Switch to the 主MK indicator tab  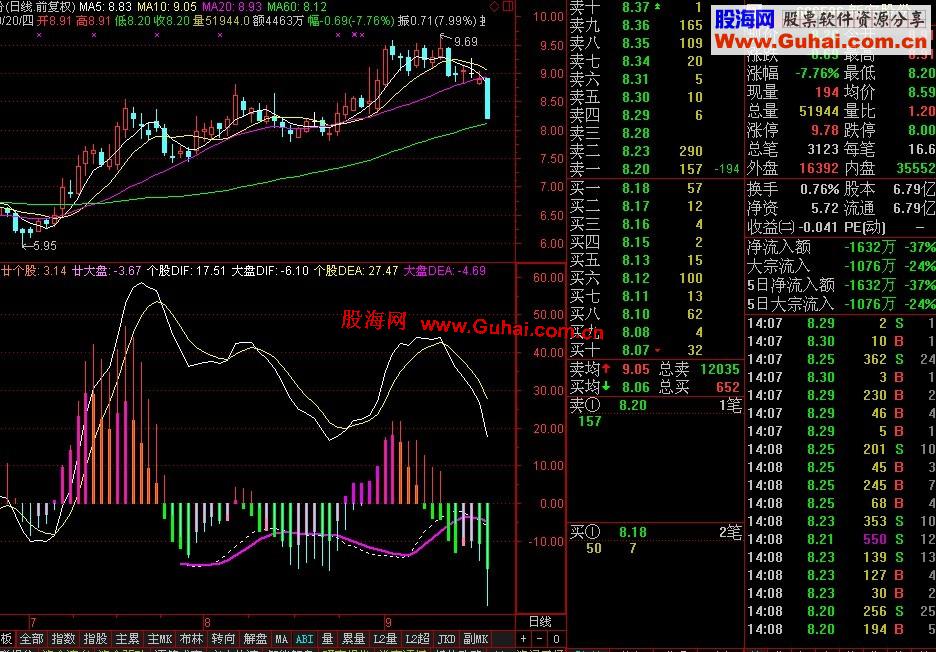click(159, 639)
